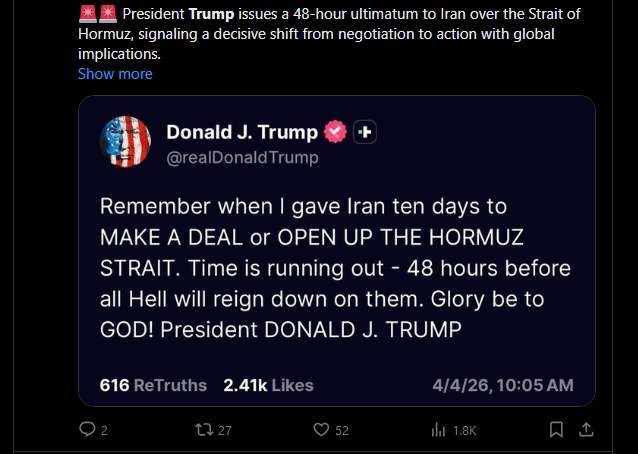Click the 616 ReTruths count
This screenshot has width=638, height=454.
153,385
